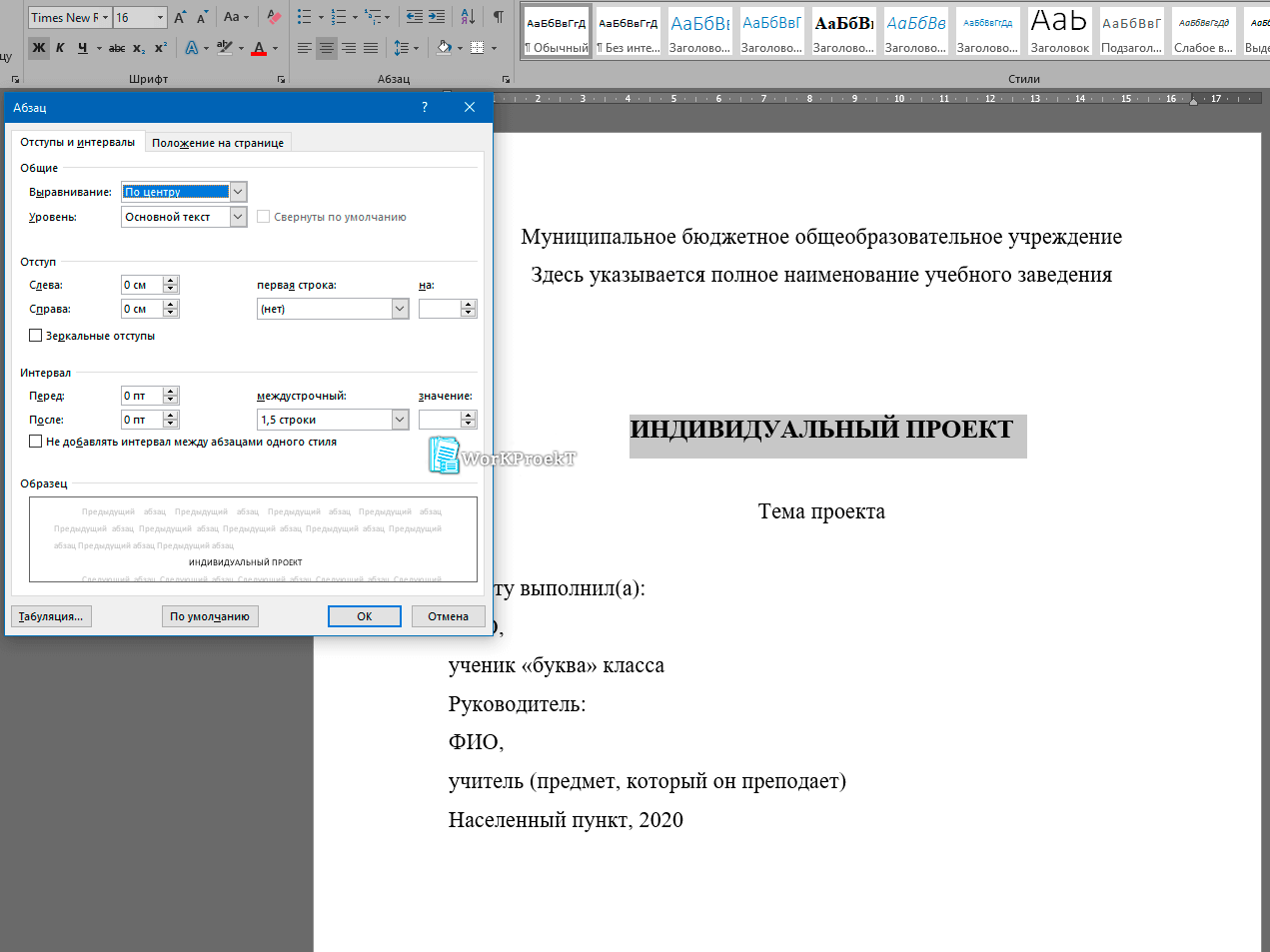Screen dimensions: 1270x952
Task: Open the 'первая строка' dropdown
Action: tap(400, 309)
